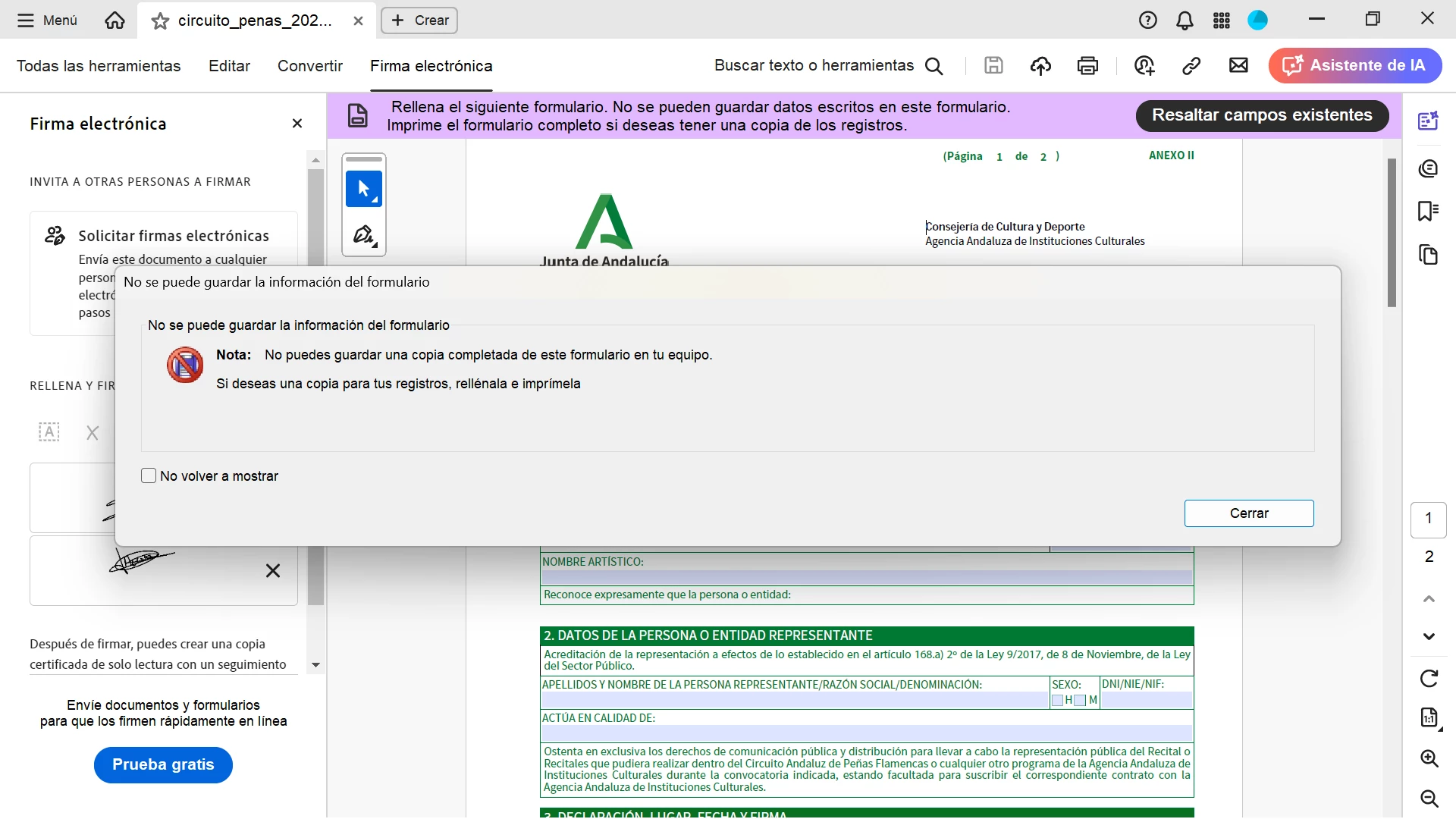Switch to the Editar tab
Image resolution: width=1456 pixels, height=819 pixels.
tap(229, 66)
